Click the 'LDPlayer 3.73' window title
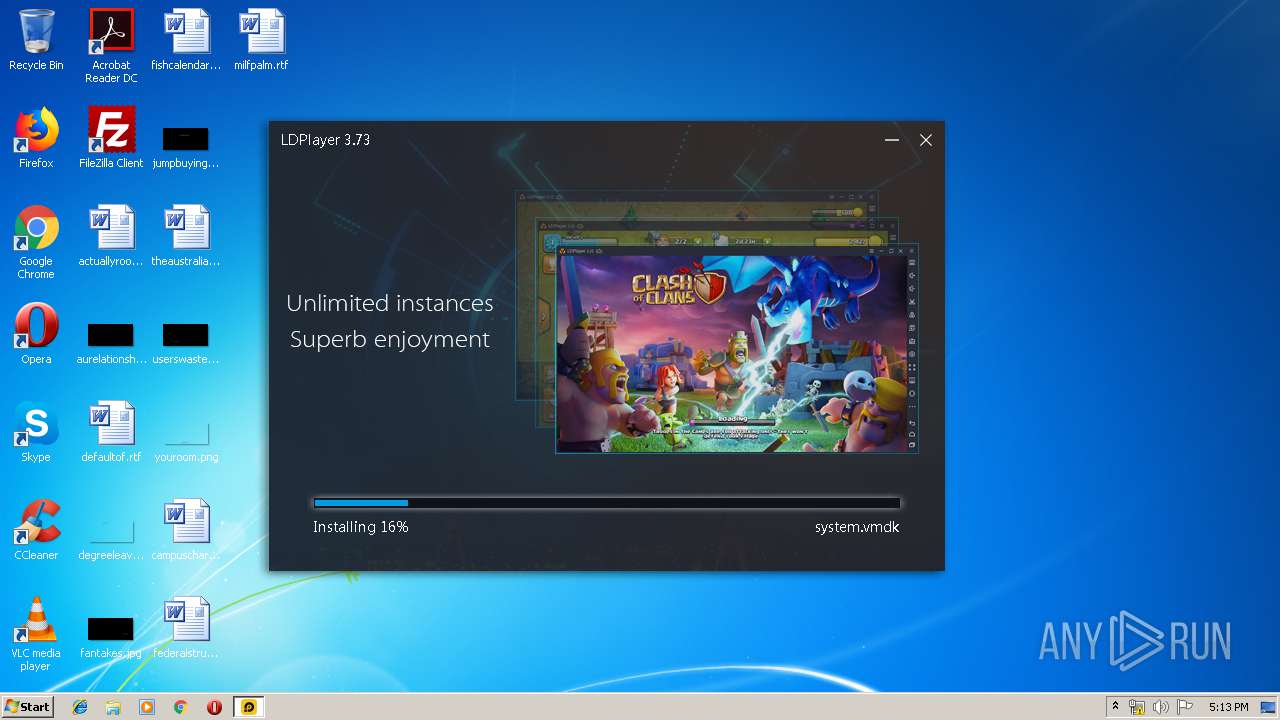Viewport: 1280px width, 720px height. (325, 140)
